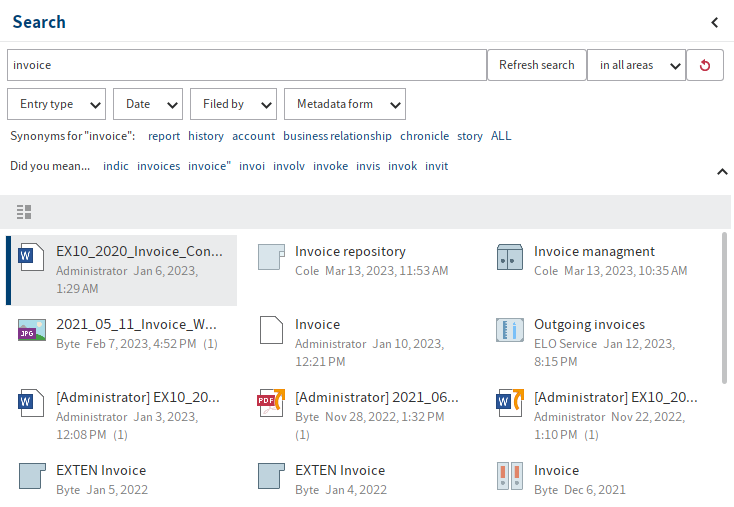Viewport: 734px width, 507px height.
Task: Click the folder icon of EXTEN Invoice Jan 4, 2022
Action: click(271, 476)
